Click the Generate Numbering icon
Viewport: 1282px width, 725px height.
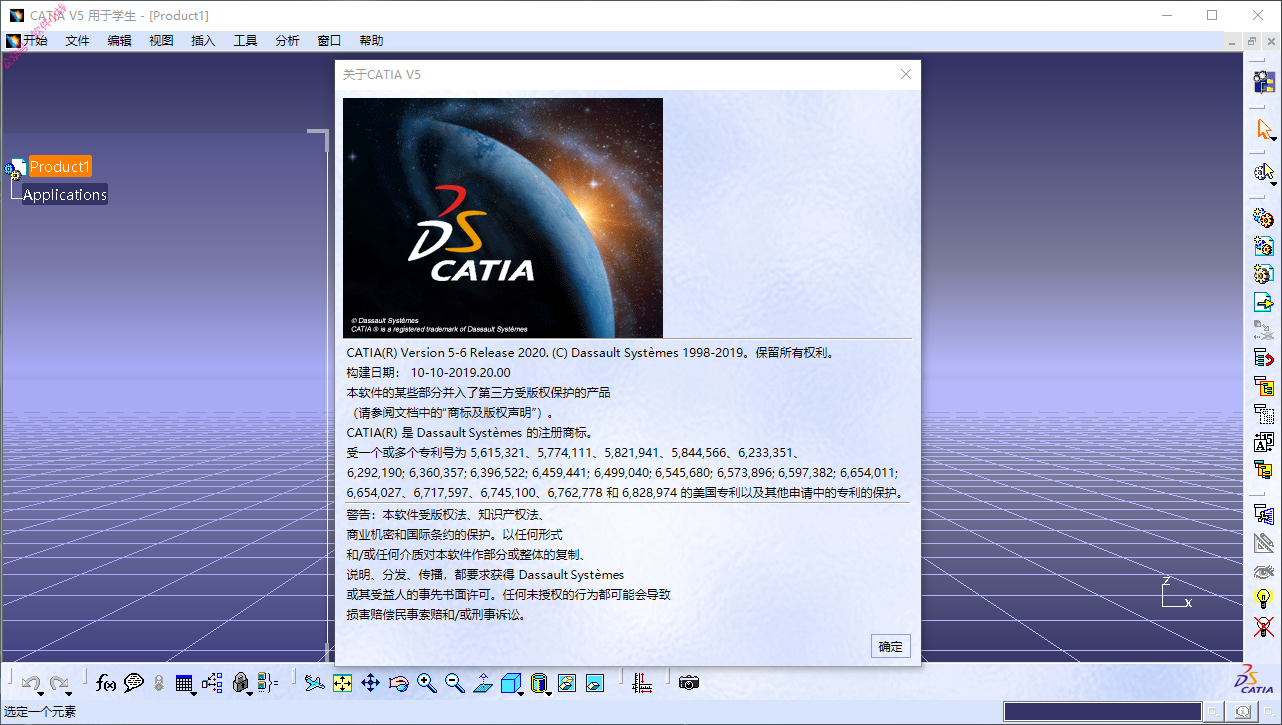click(1264, 441)
